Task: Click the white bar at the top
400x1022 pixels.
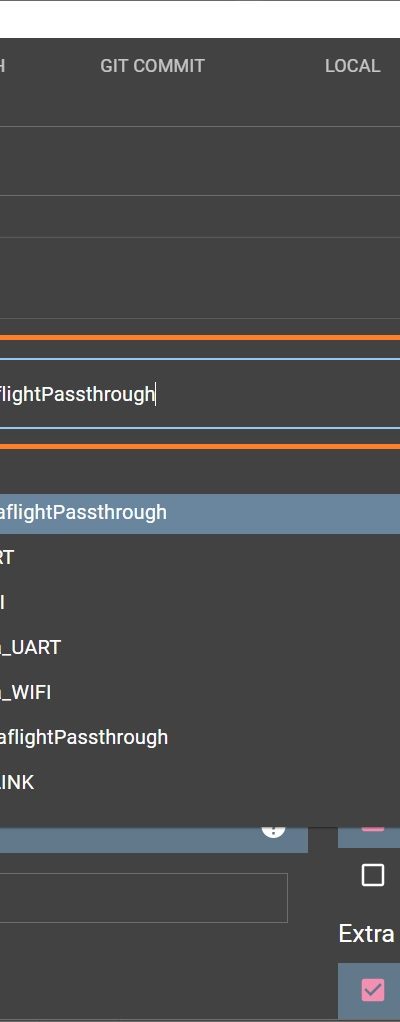Action: click(x=200, y=20)
